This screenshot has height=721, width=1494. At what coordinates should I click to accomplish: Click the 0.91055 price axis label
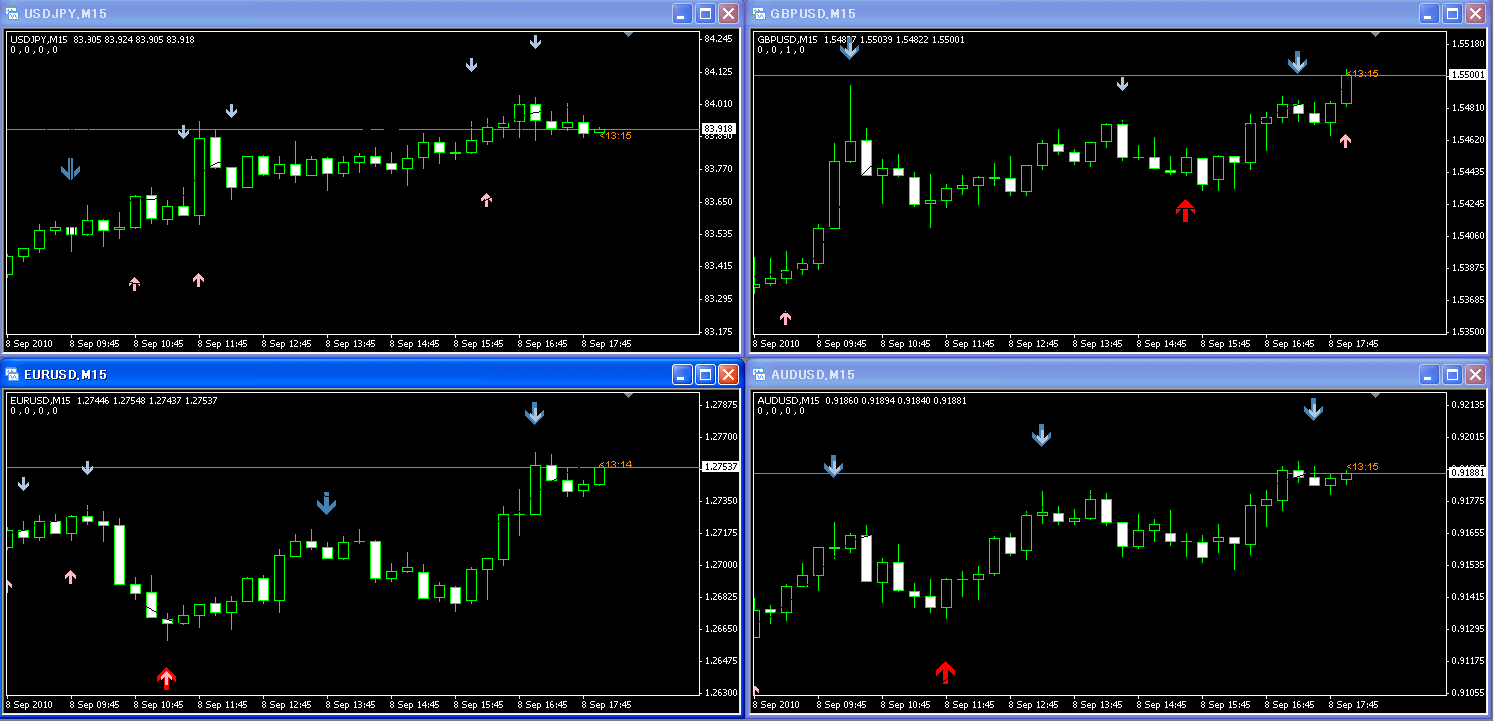tap(1467, 692)
